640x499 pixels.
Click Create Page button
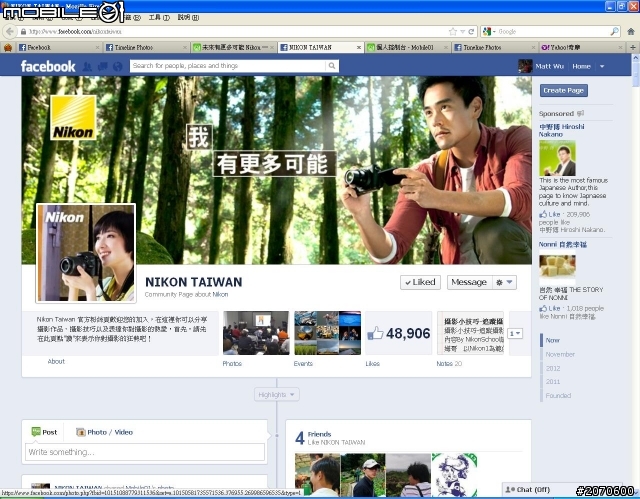tap(564, 90)
